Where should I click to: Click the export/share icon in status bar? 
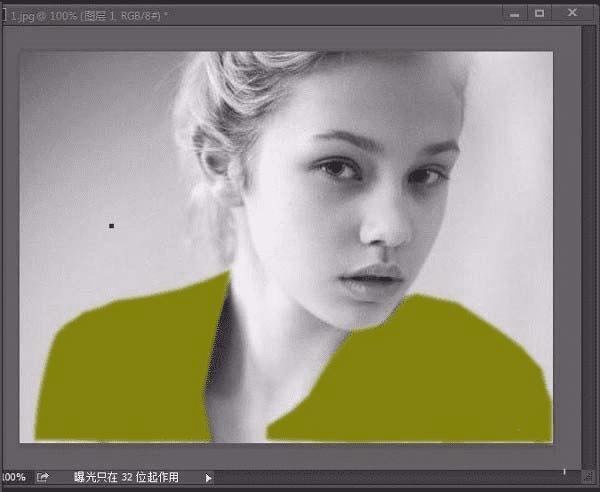click(42, 477)
